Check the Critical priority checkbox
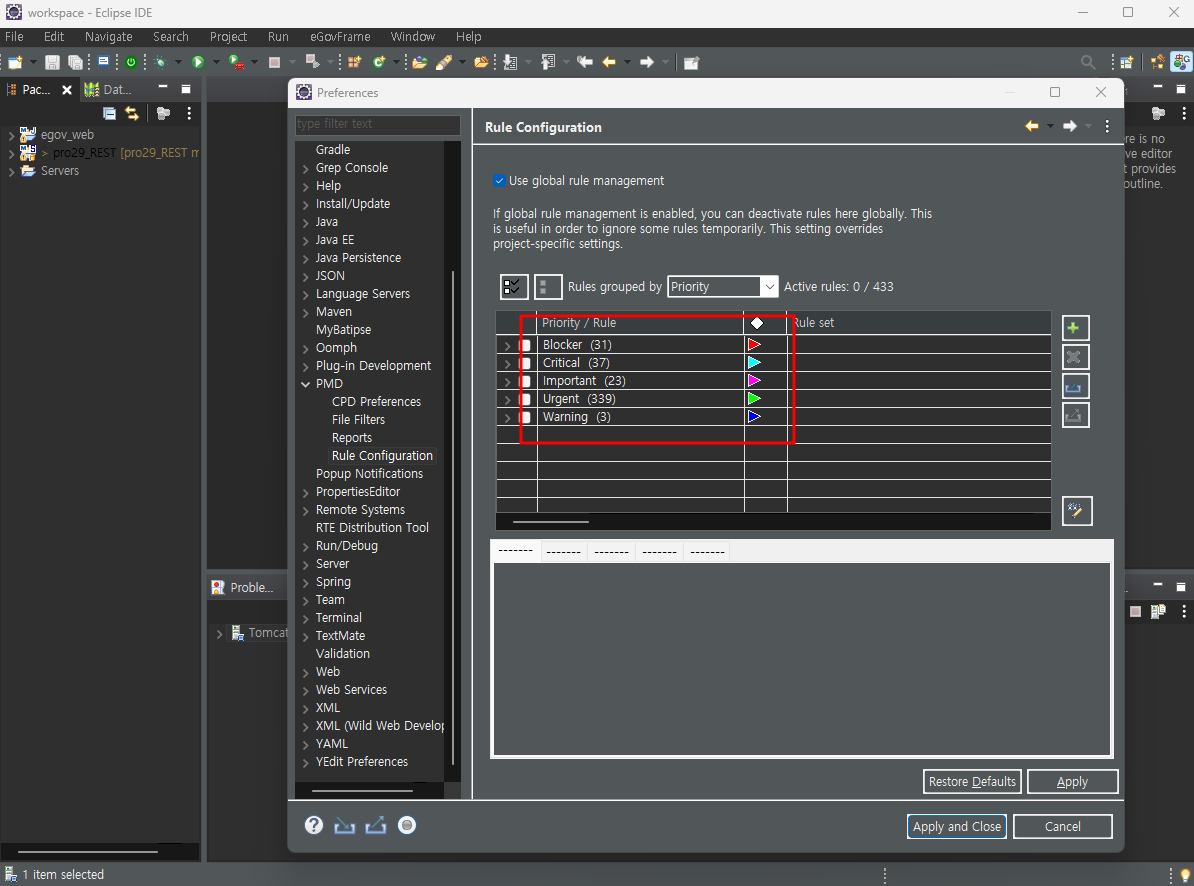 [525, 363]
